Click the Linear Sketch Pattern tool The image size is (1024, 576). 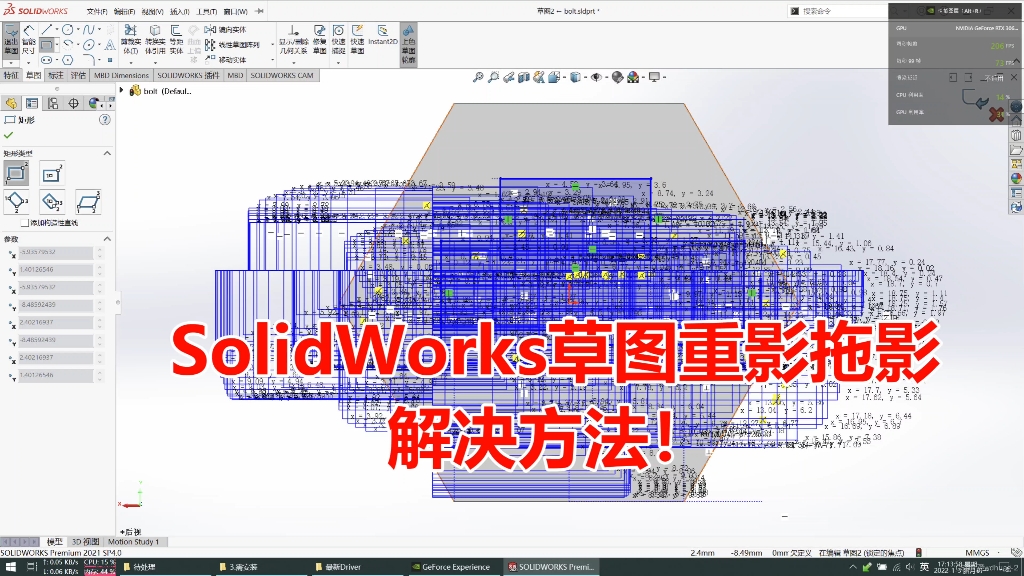232,45
